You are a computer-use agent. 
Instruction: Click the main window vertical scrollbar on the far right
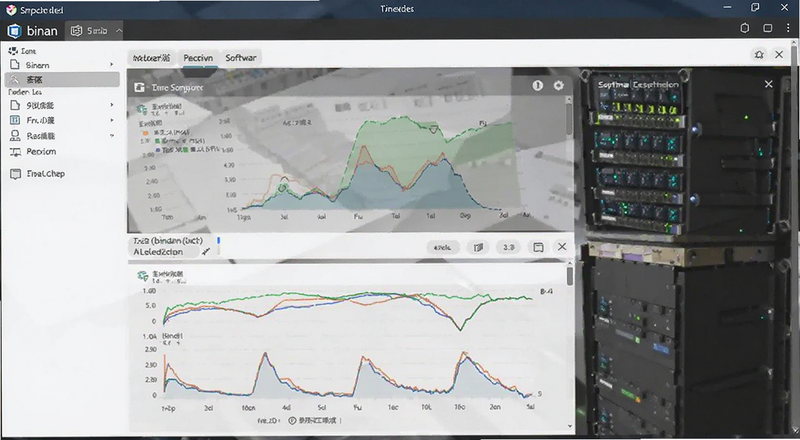coord(794,235)
